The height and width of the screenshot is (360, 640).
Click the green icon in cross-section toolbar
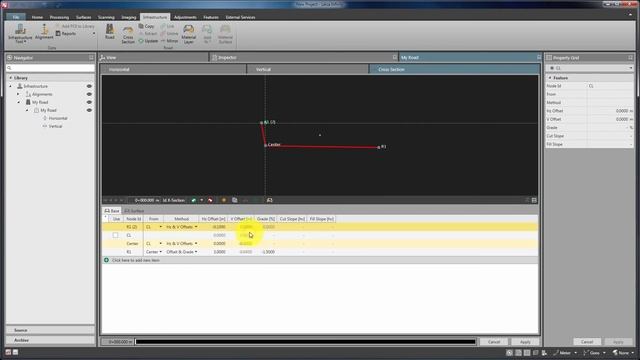pos(194,200)
